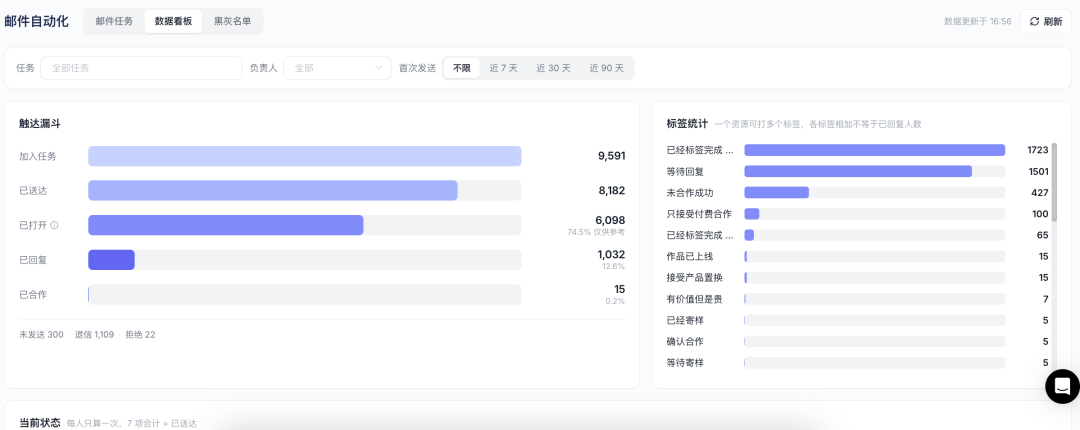
Task: Select the 数据看板 tab
Action: pyautogui.click(x=174, y=21)
